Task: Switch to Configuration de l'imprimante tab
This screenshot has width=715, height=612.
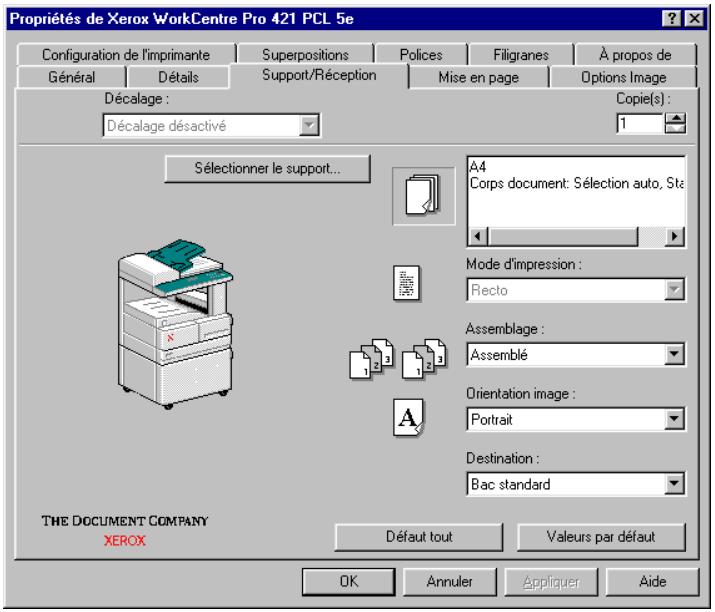Action: (126, 55)
